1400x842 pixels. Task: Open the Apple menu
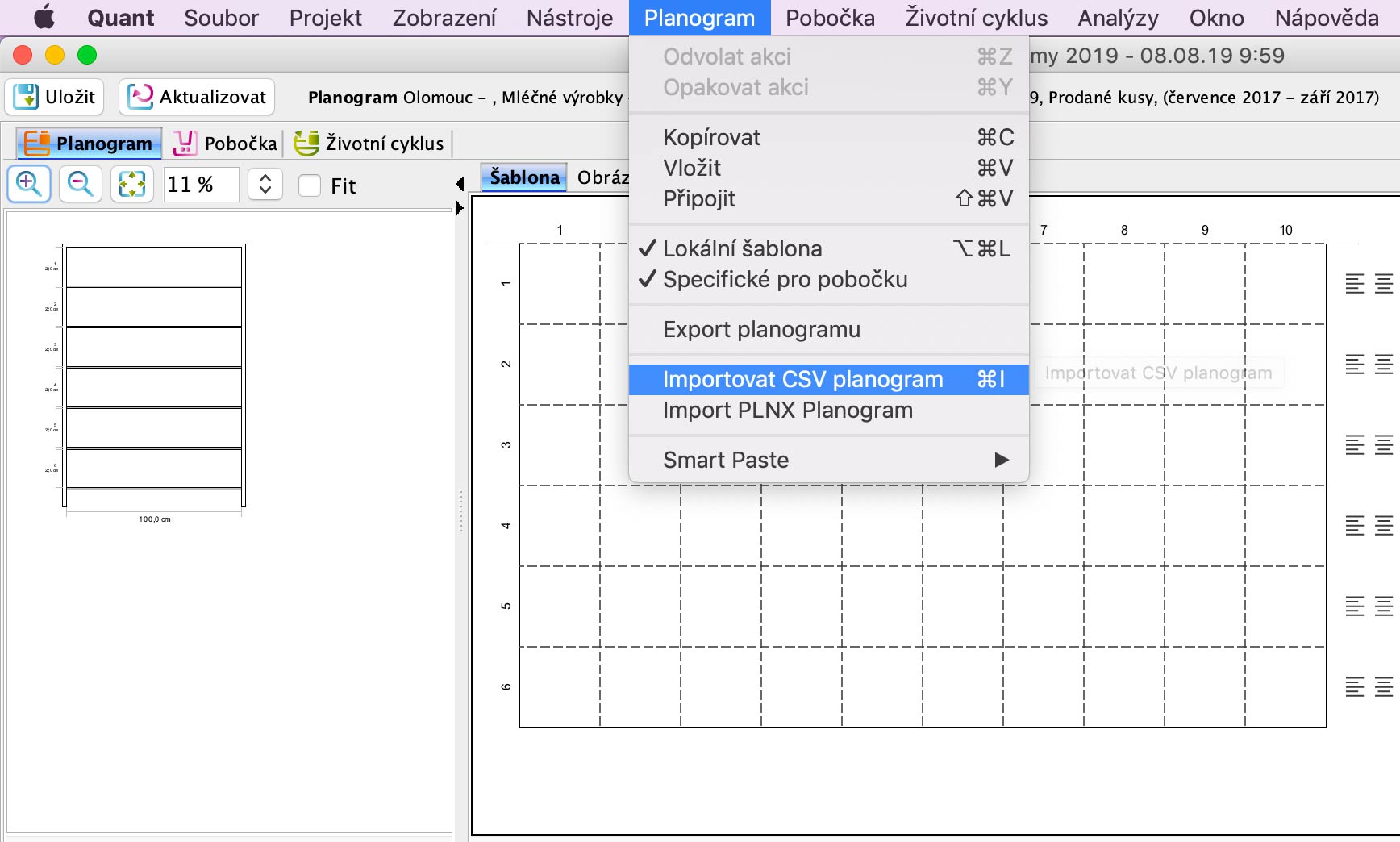pyautogui.click(x=44, y=18)
